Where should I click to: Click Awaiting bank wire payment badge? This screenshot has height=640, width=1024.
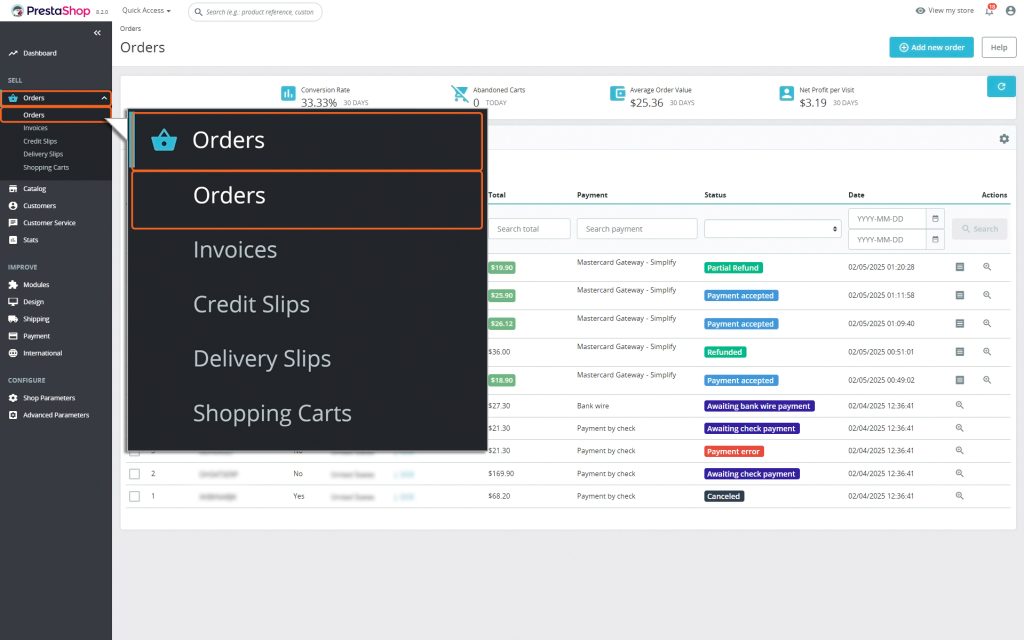click(759, 406)
